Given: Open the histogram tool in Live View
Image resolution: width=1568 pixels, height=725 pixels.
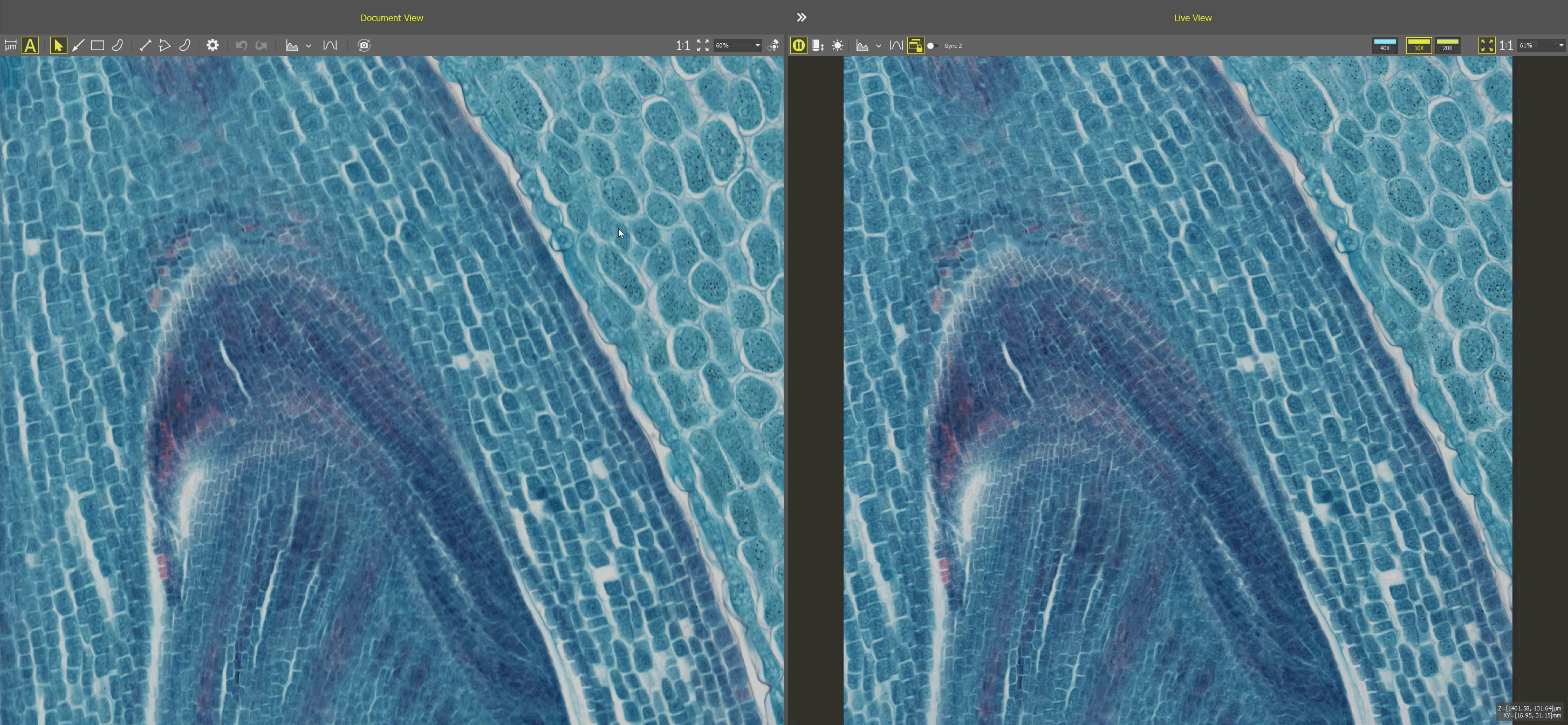Looking at the screenshot, I should pyautogui.click(x=862, y=46).
